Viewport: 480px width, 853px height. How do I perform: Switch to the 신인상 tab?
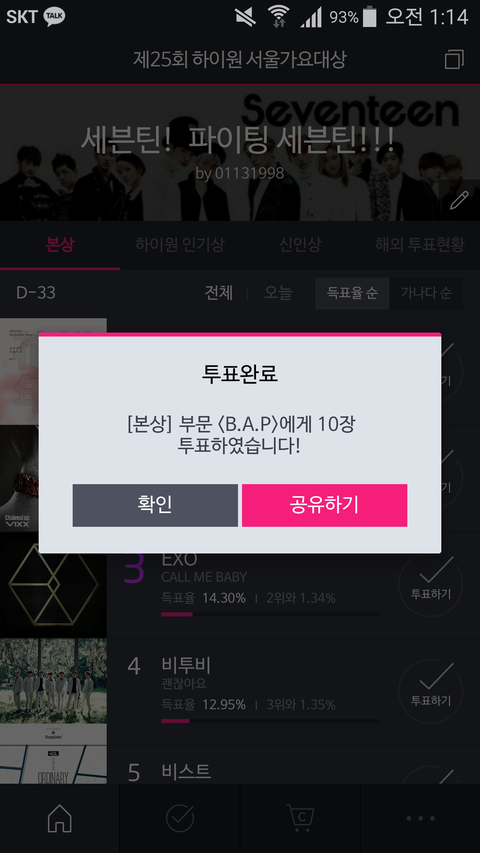300,245
